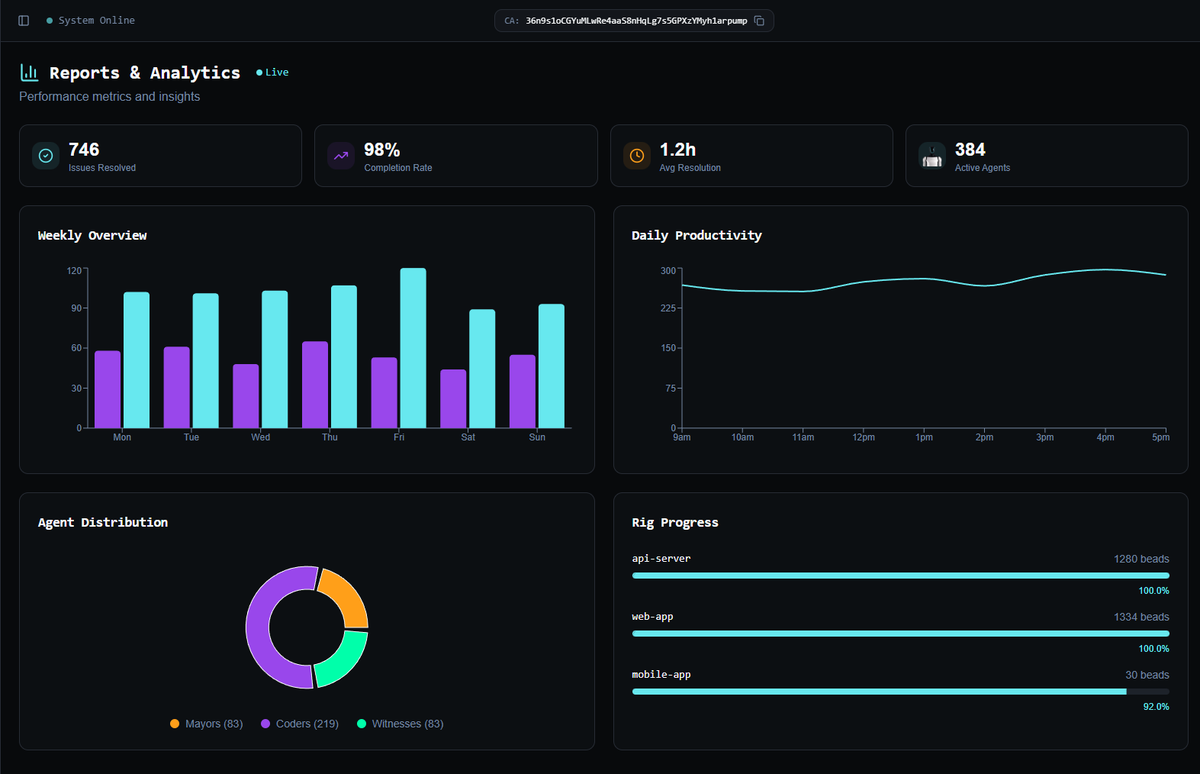The width and height of the screenshot is (1200, 774).
Task: Click the Mayors (83) legend entry
Action: (207, 723)
